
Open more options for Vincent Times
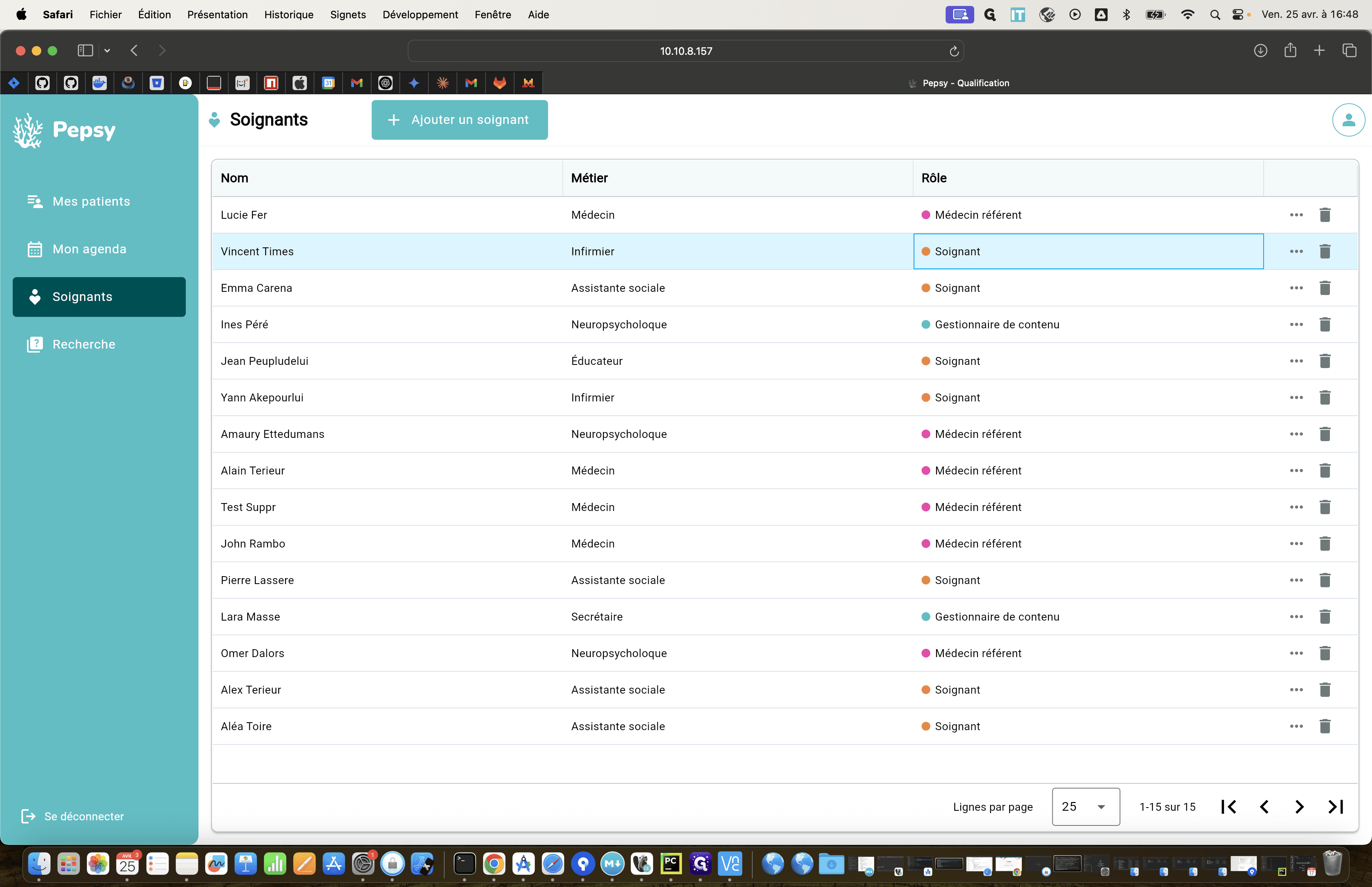(1296, 251)
